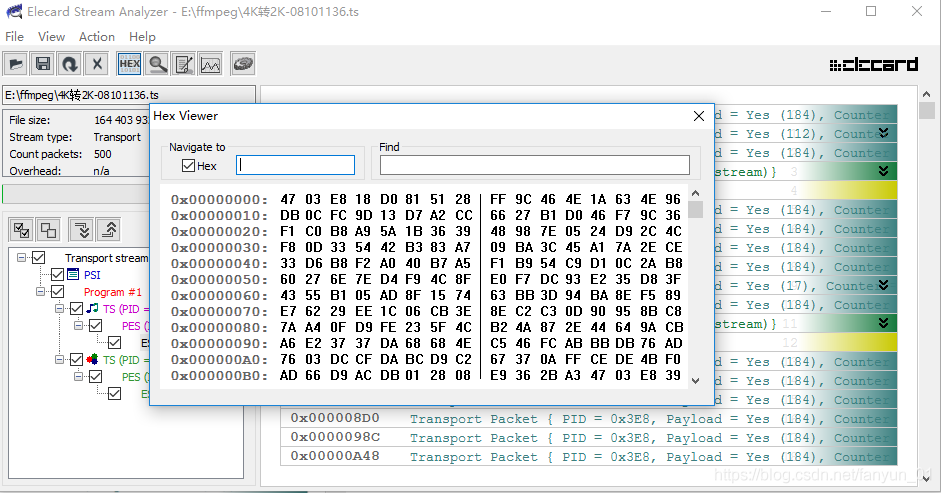Expand the green stream row numbered 3
Screen dimensions: 941x493
tap(883, 171)
